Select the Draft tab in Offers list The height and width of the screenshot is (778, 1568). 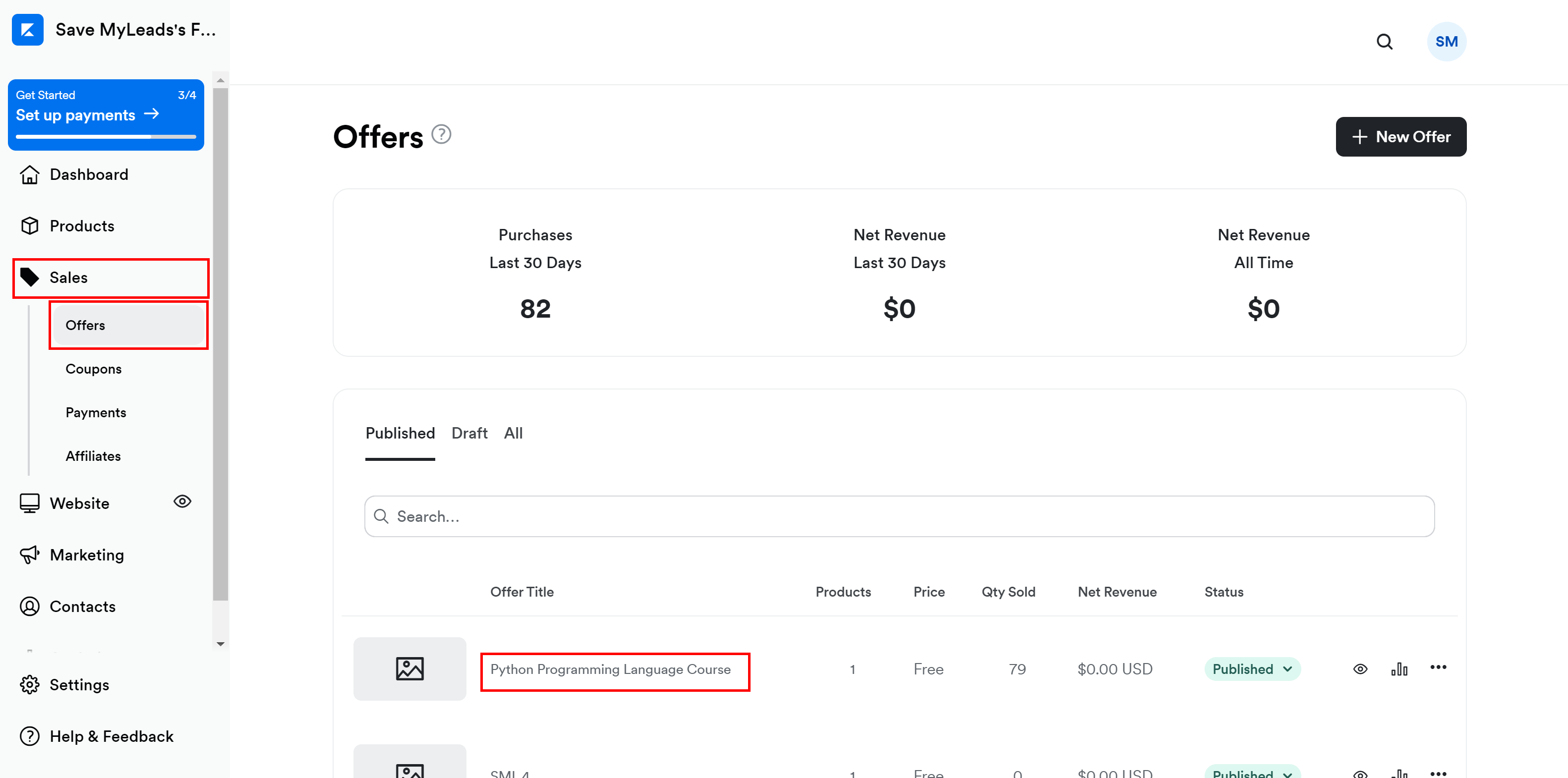[x=469, y=433]
